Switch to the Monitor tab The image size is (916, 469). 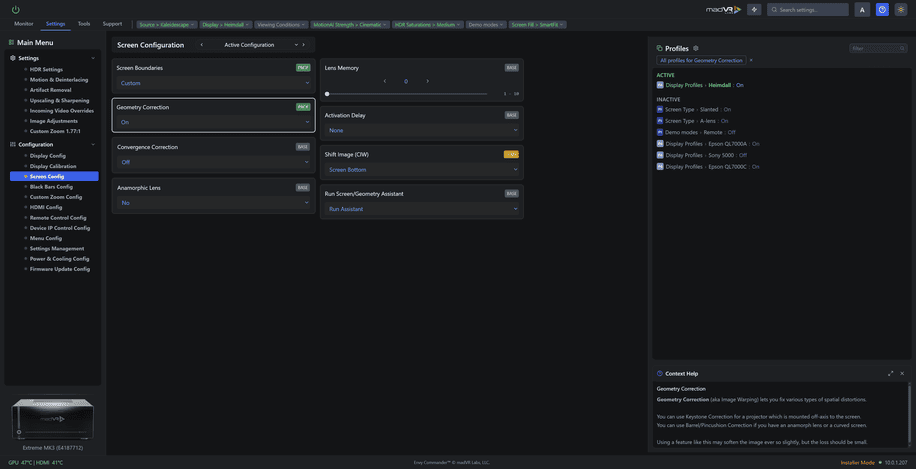(x=23, y=23)
